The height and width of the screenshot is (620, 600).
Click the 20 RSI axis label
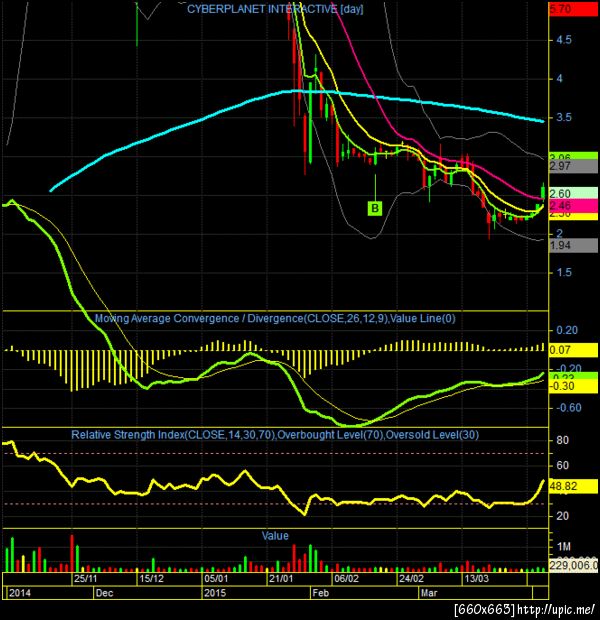562,516
